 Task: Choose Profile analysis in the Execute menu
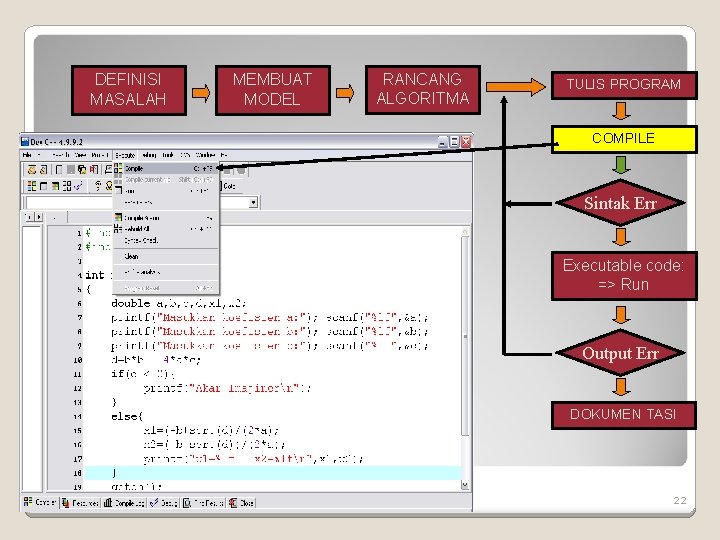coord(165,272)
